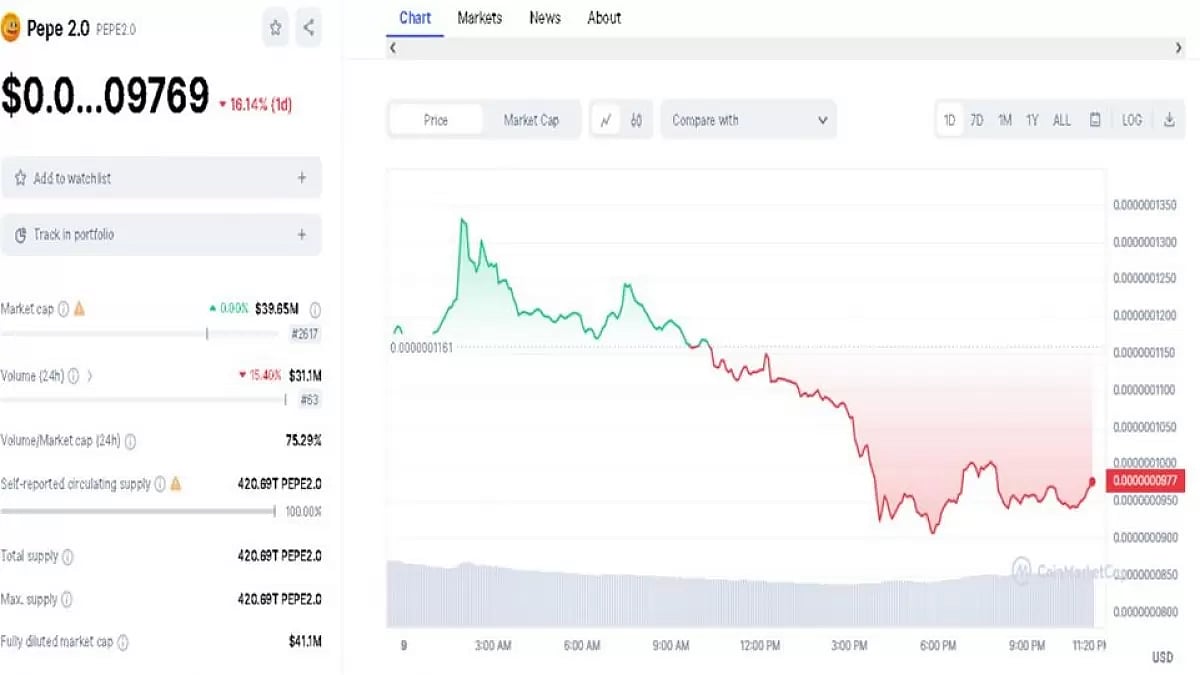Click Track in portfolio button

161,235
